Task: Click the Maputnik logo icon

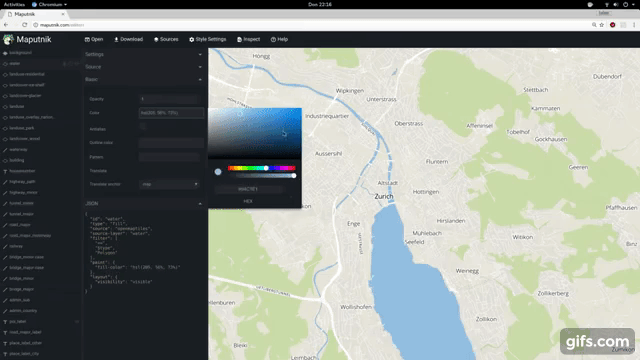Action: (8, 40)
